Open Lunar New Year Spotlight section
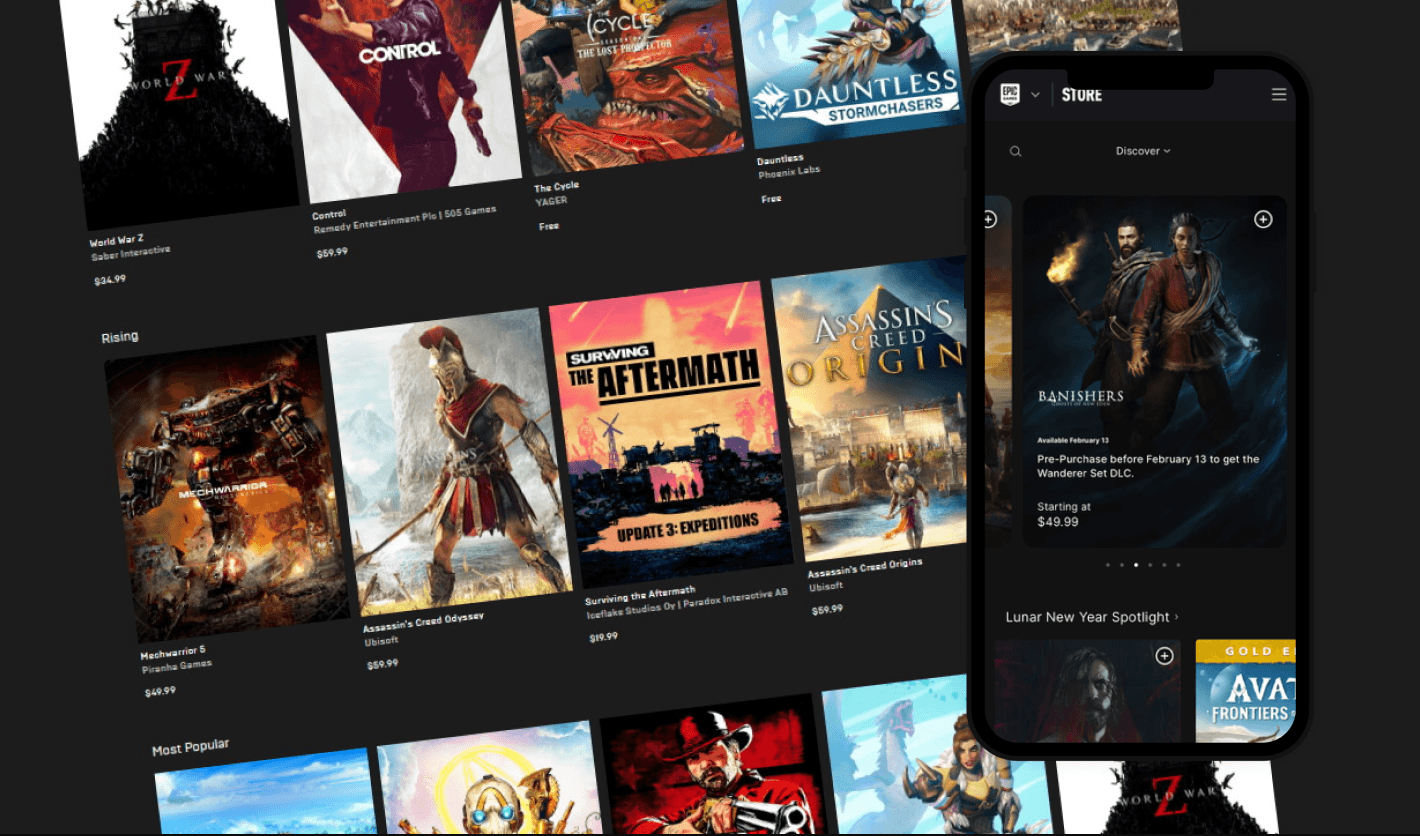This screenshot has width=1420, height=836. (1092, 617)
